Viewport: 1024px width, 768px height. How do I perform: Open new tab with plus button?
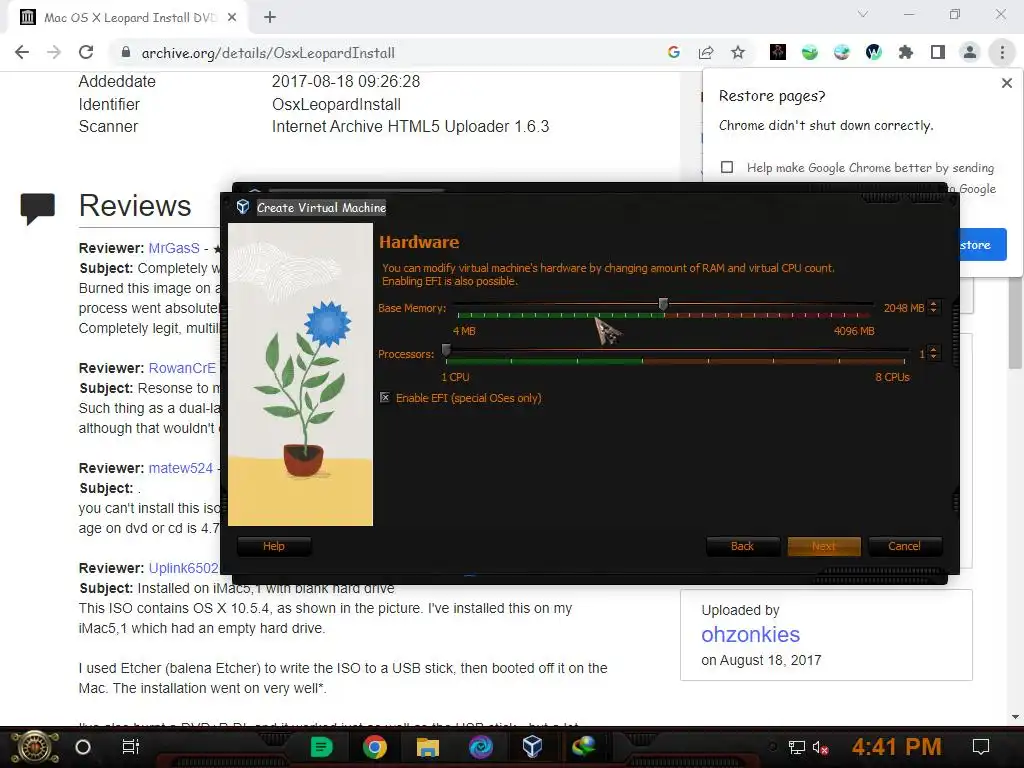(x=270, y=17)
